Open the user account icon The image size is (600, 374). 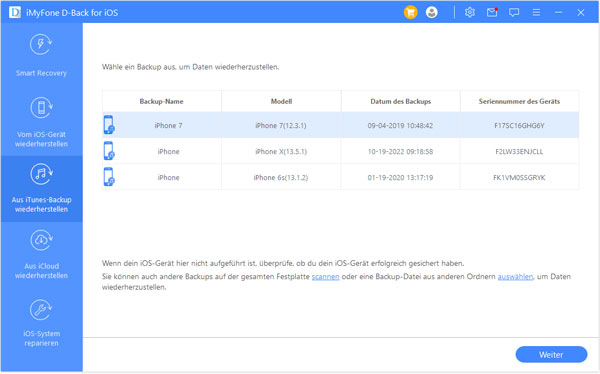(x=432, y=13)
